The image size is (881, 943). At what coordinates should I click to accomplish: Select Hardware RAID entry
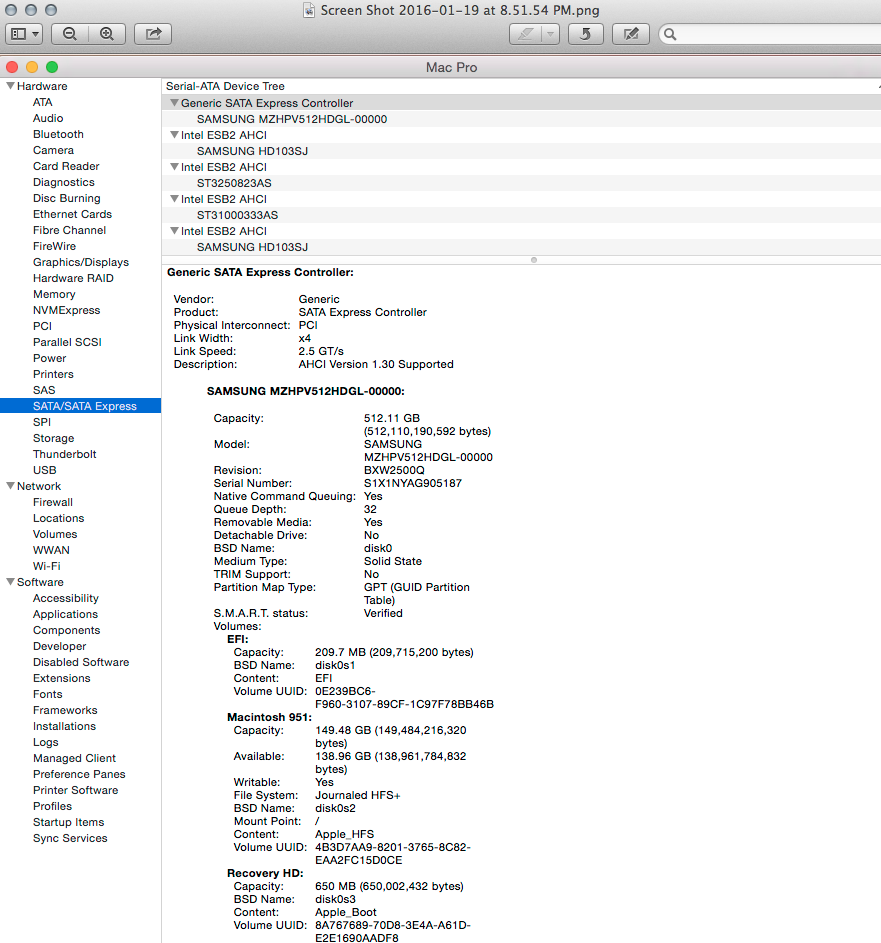(x=73, y=278)
